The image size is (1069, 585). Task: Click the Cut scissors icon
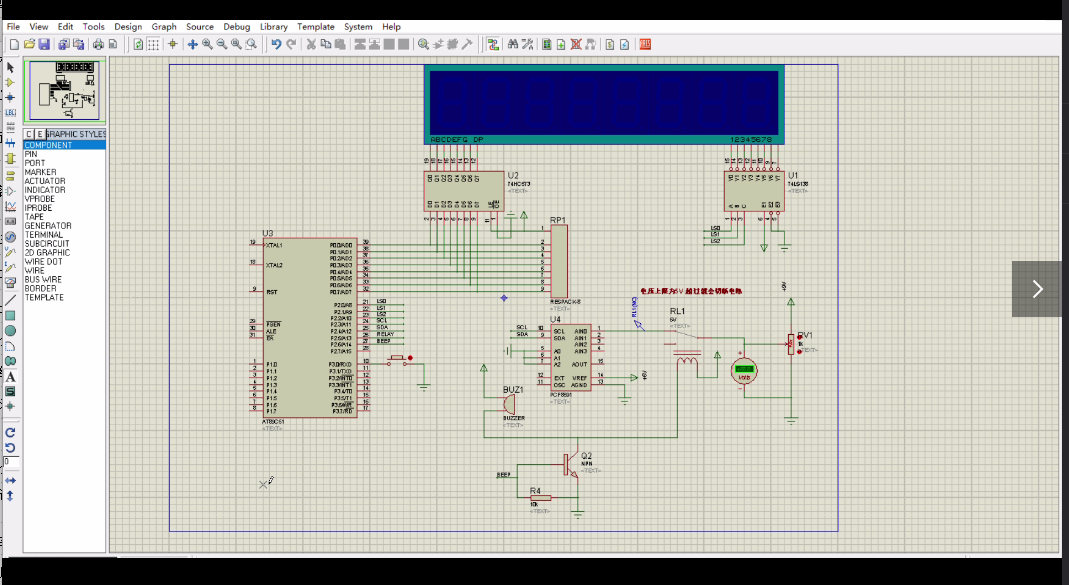(311, 44)
